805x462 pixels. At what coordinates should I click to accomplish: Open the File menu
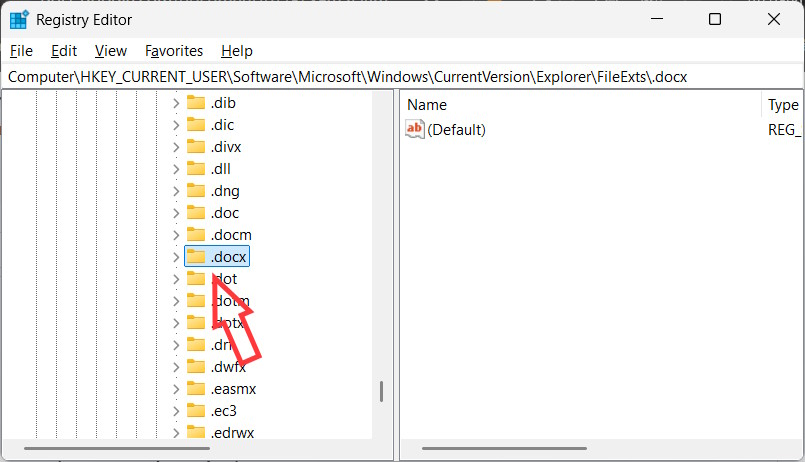22,51
